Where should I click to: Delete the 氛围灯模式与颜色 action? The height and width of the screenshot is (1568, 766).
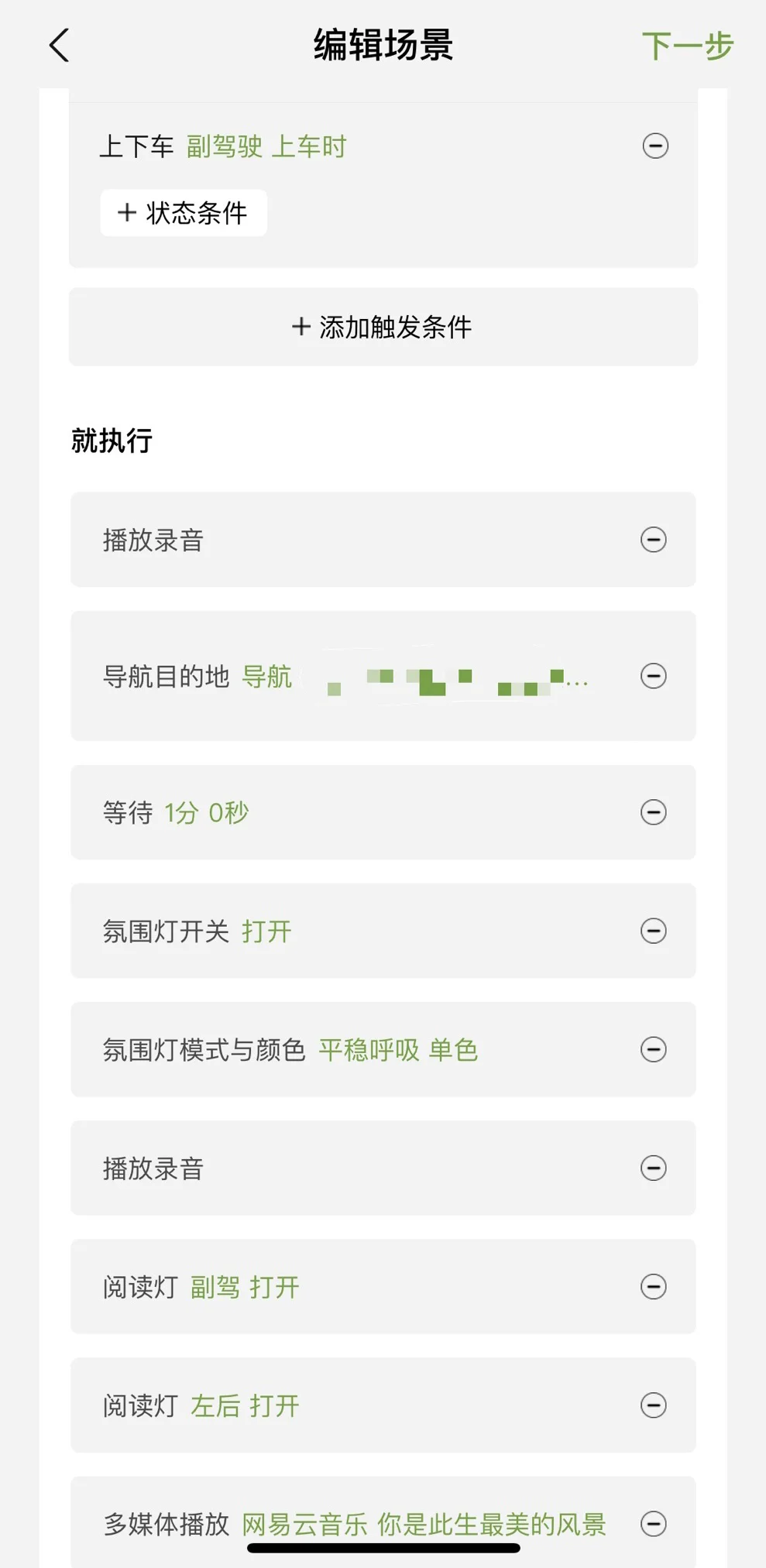pos(653,1049)
